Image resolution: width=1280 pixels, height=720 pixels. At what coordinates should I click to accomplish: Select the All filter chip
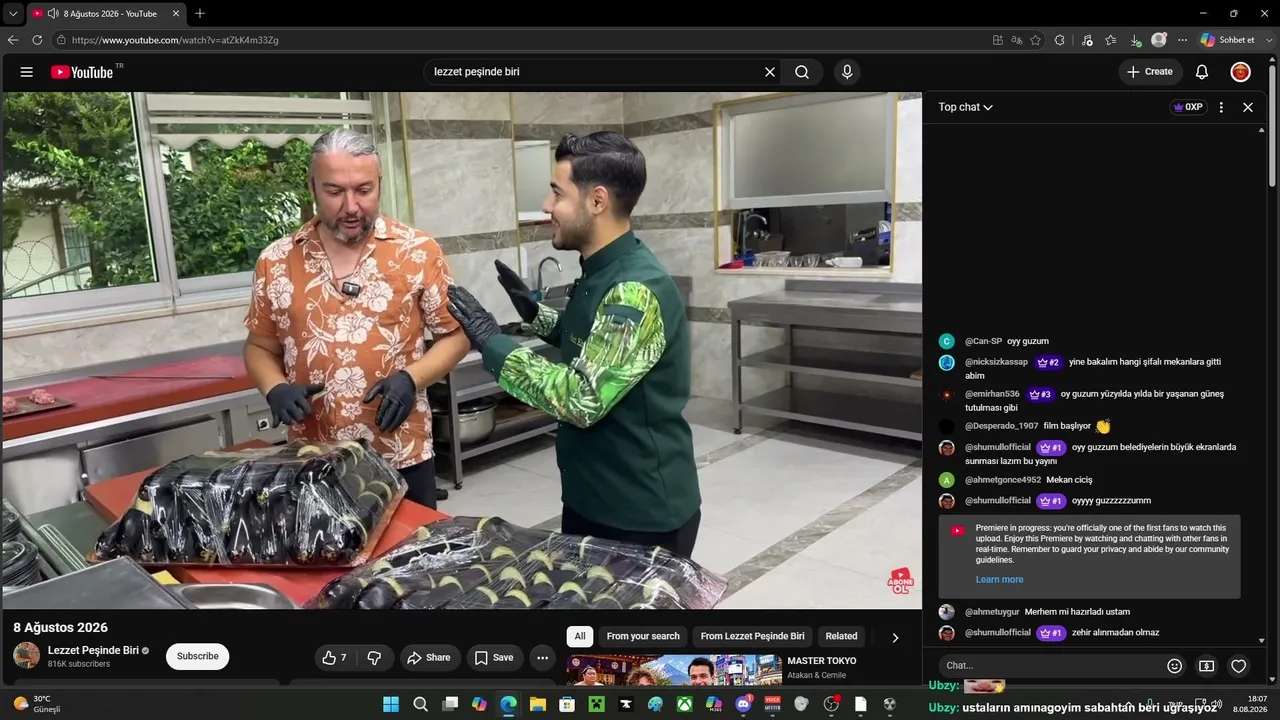(580, 636)
